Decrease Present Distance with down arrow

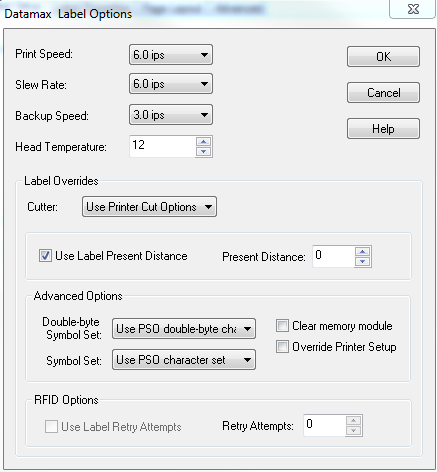[363, 262]
